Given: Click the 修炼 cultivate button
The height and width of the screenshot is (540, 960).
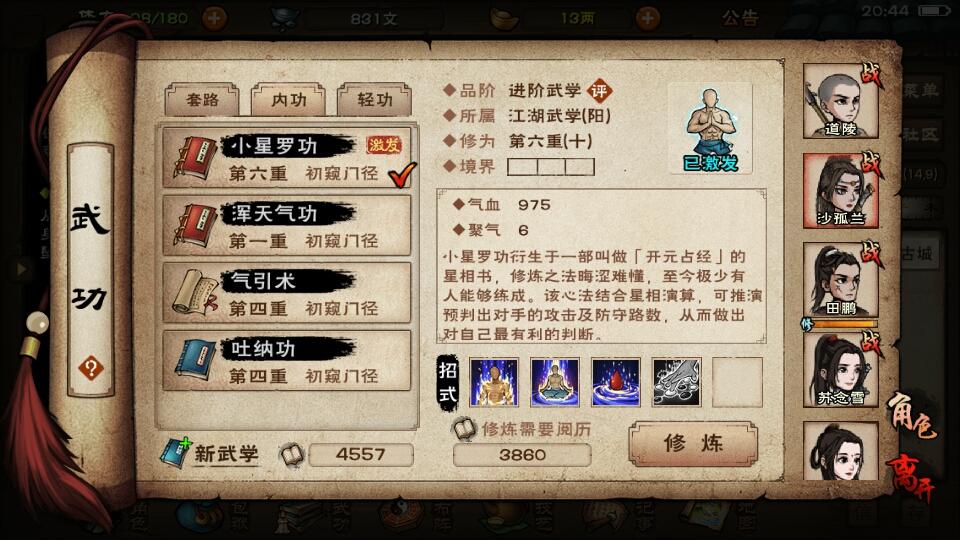Looking at the screenshot, I should pyautogui.click(x=693, y=443).
